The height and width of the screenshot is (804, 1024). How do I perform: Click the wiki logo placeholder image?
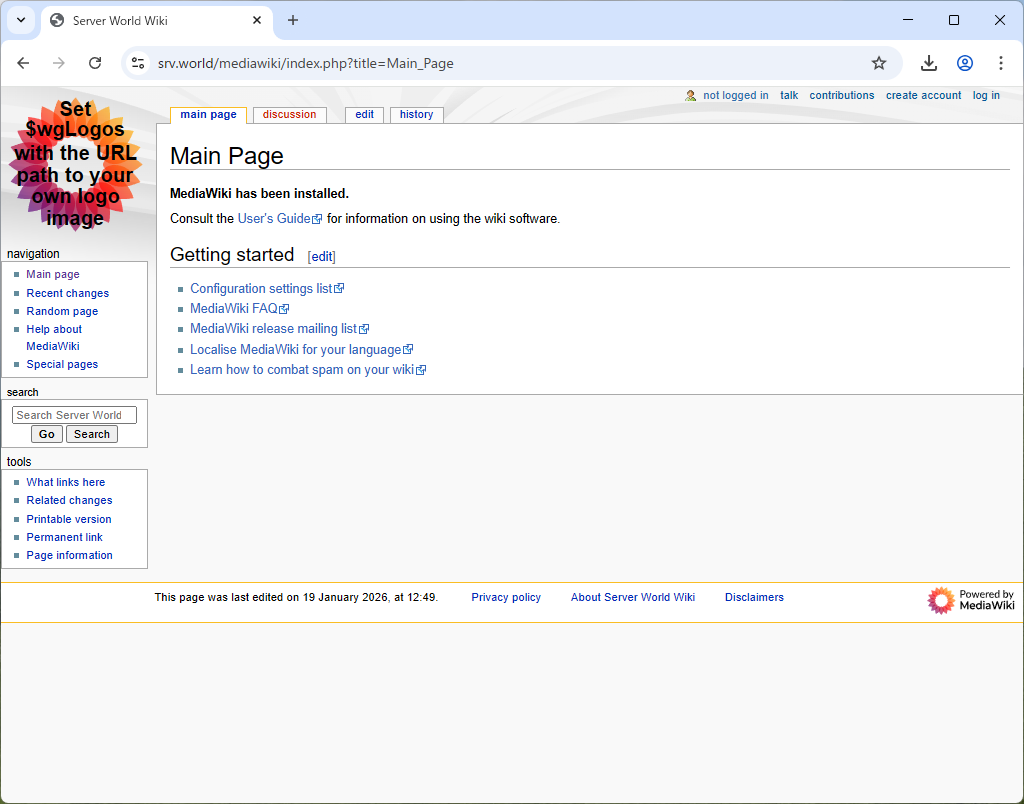[x=76, y=165]
